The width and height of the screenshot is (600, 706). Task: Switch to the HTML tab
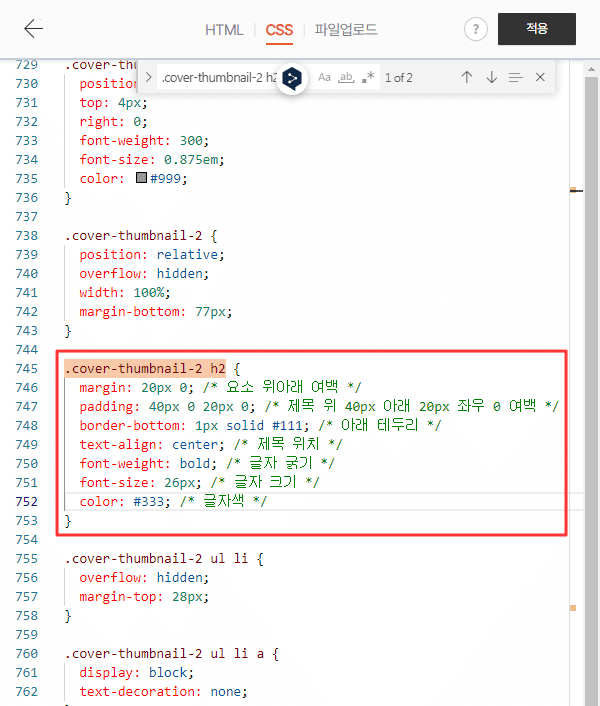tap(224, 30)
